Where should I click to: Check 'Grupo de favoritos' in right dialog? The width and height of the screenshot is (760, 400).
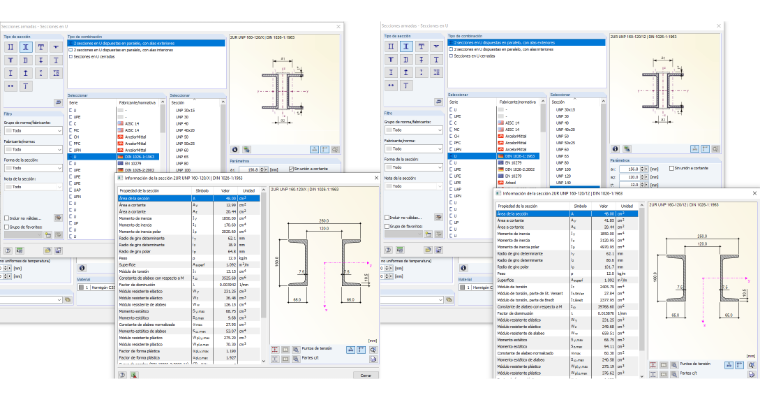coord(387,226)
